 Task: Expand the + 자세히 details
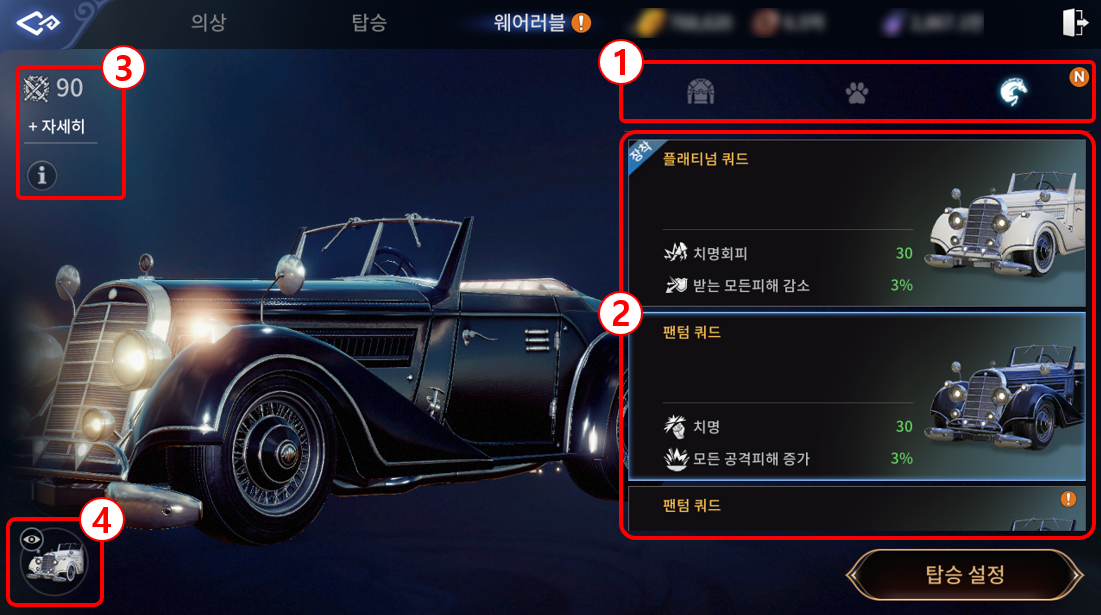coord(56,126)
